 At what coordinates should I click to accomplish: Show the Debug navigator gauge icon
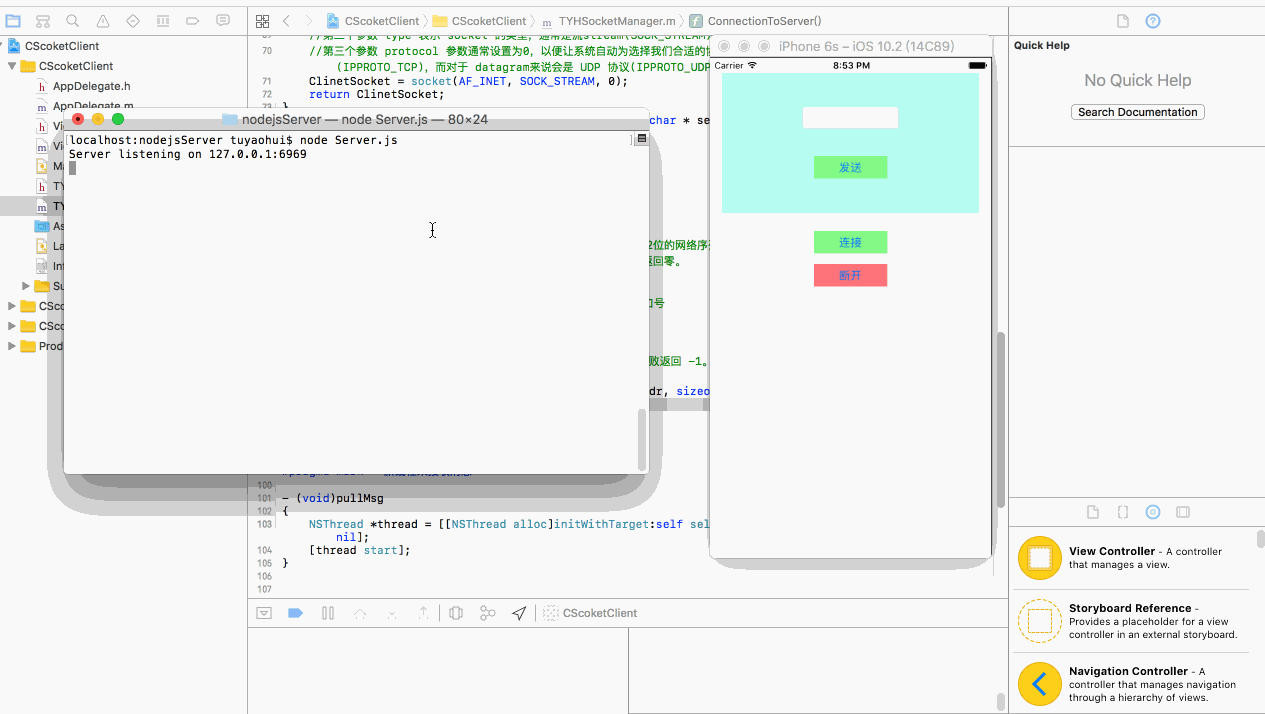(x=163, y=20)
